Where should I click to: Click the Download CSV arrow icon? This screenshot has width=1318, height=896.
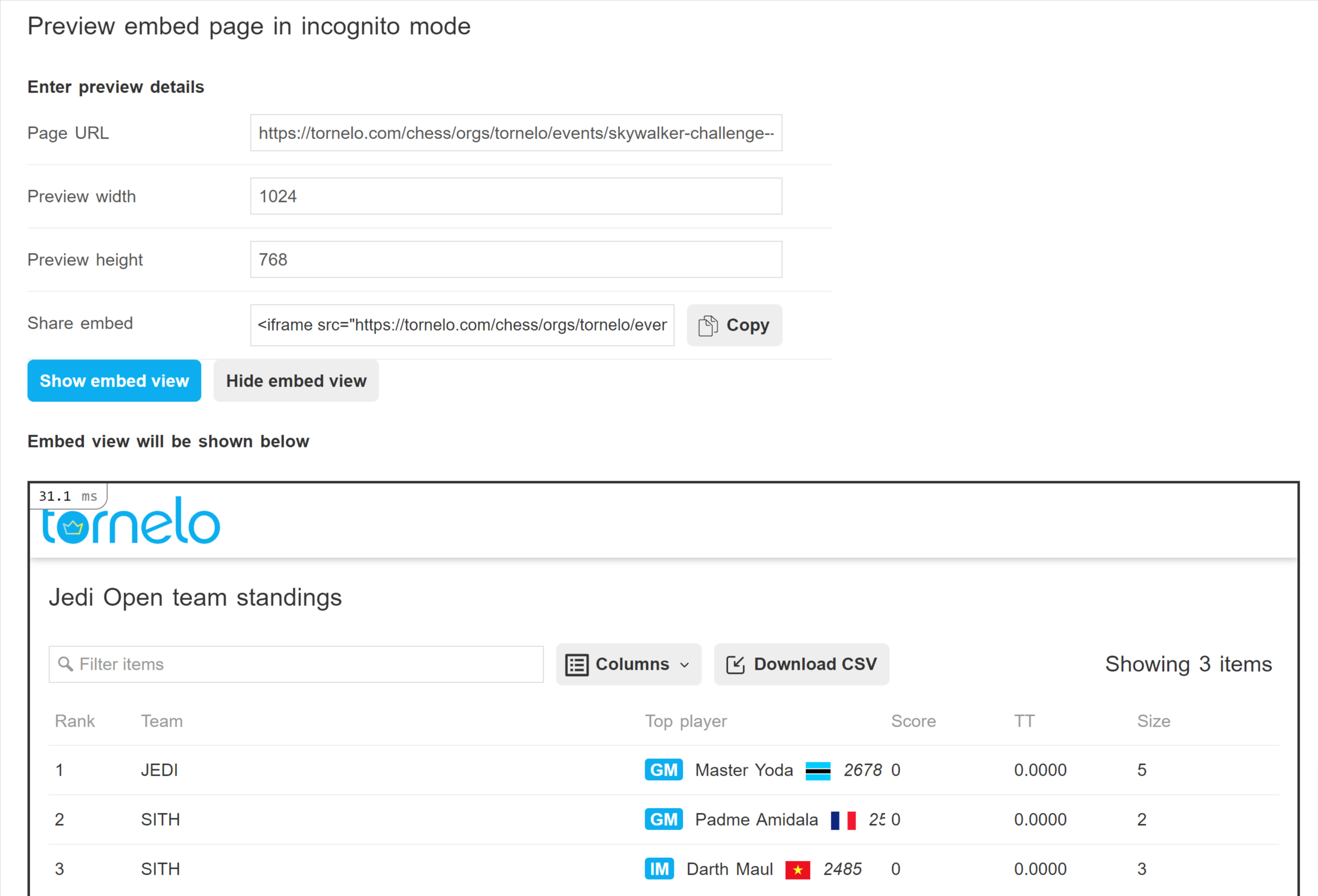tap(736, 665)
